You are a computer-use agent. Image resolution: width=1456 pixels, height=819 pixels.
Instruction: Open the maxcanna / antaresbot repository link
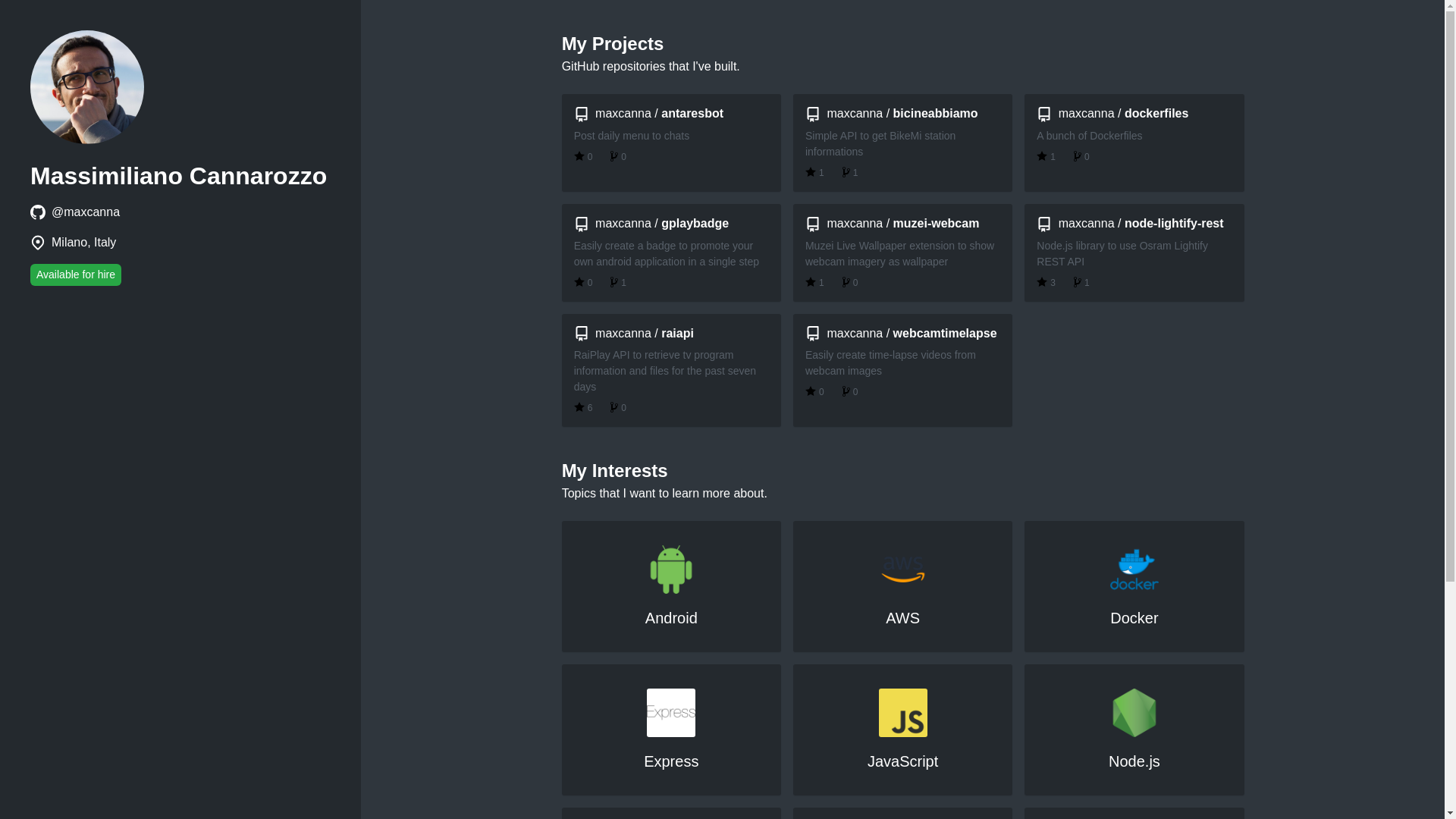coord(659,114)
